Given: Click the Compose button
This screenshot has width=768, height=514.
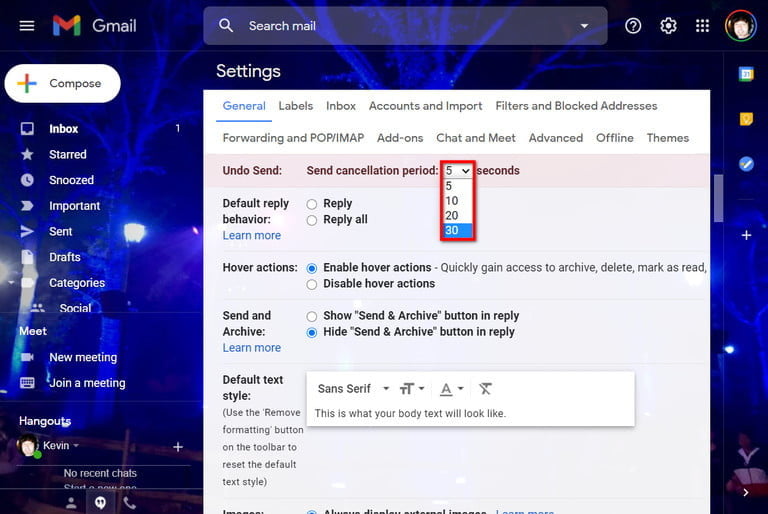Looking at the screenshot, I should 62,83.
